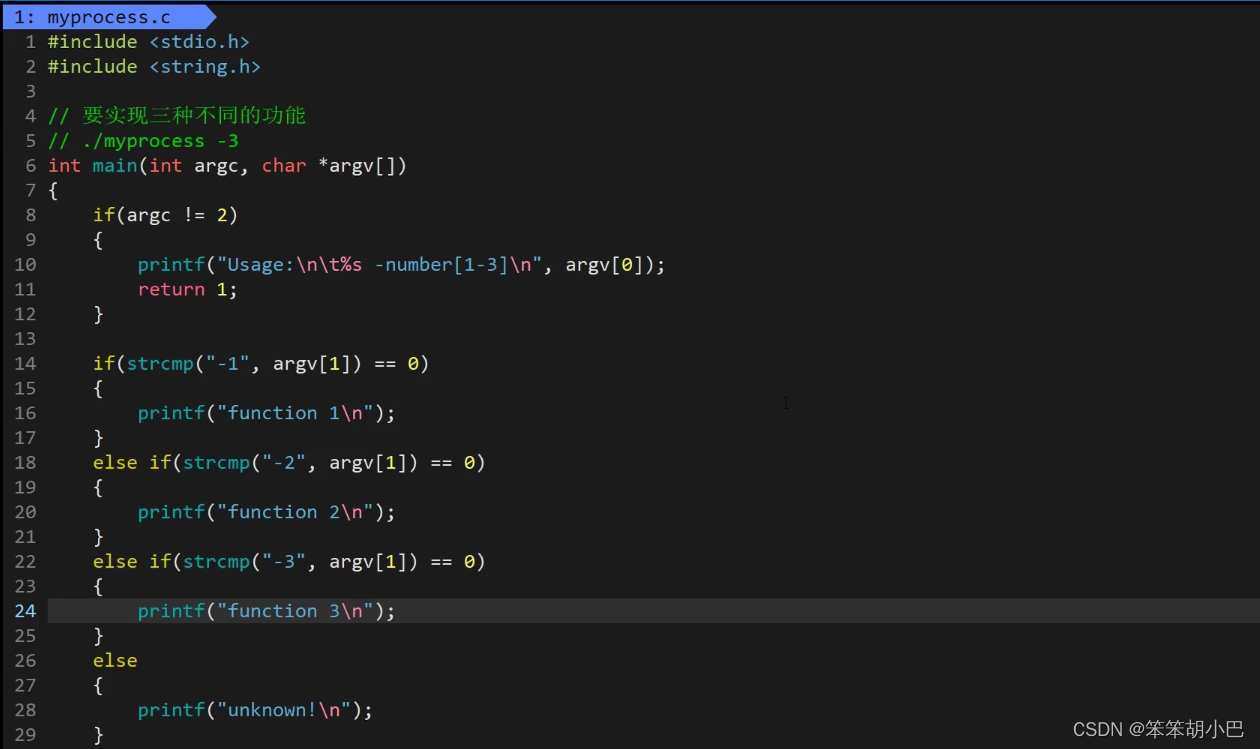
Task: Select the myprocess.c buffer tab
Action: click(108, 17)
